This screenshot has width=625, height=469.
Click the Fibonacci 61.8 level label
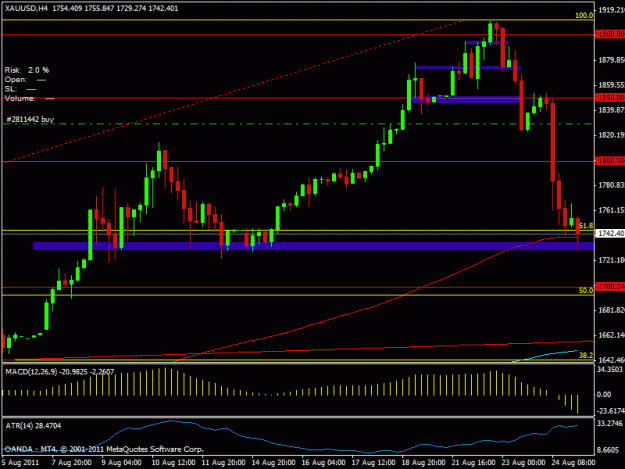click(586, 226)
